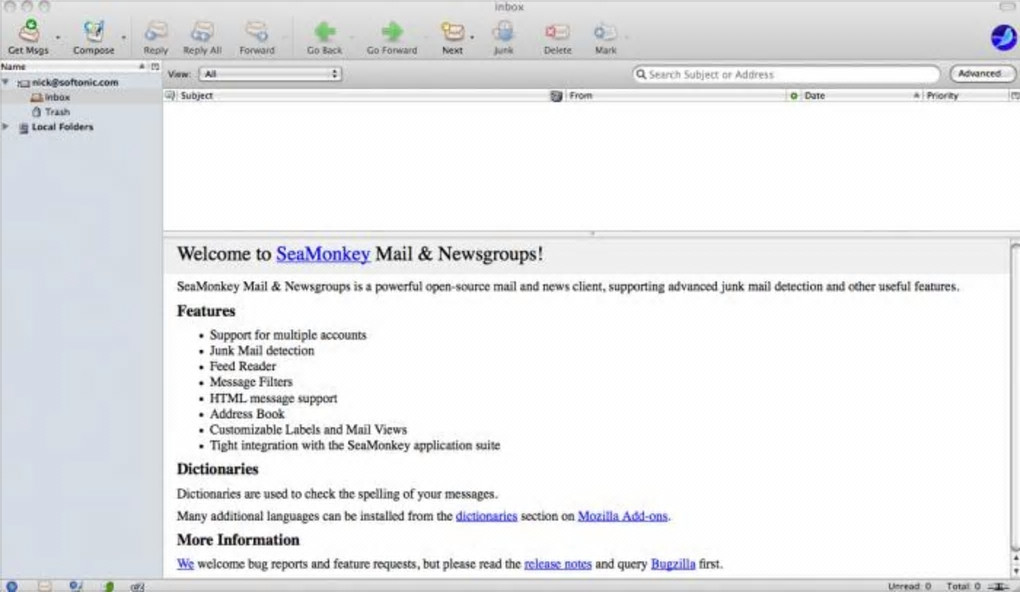
Task: Click the Mail icon in status bar
Action: click(x=44, y=586)
